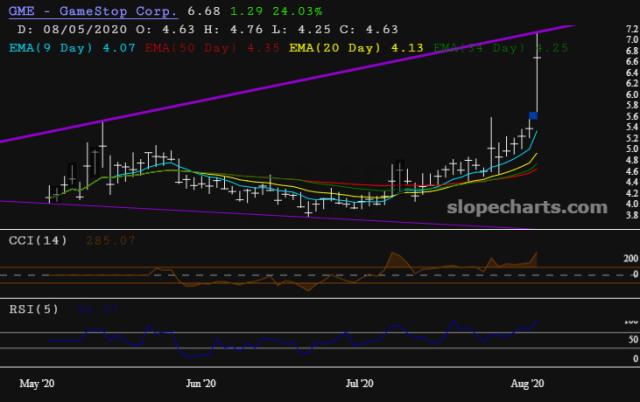Click the 24.03% percent change value
The width and height of the screenshot is (640, 402).
pyautogui.click(x=297, y=11)
